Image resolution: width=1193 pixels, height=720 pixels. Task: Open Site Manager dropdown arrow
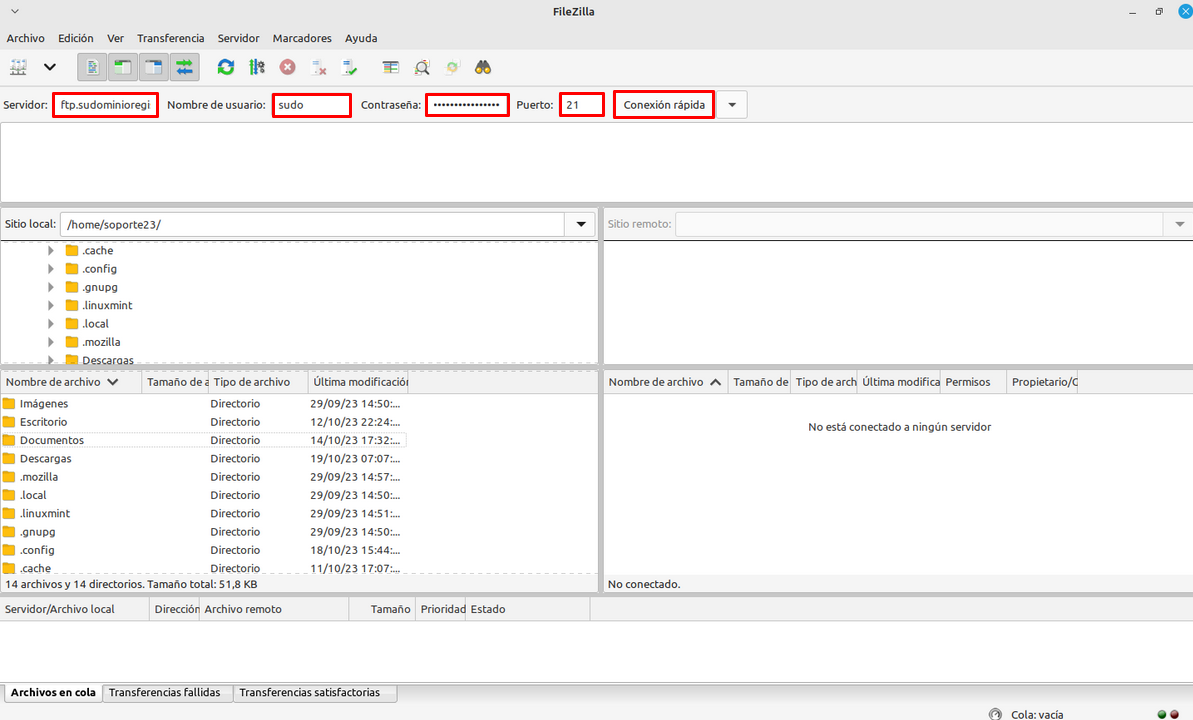pyautogui.click(x=49, y=67)
